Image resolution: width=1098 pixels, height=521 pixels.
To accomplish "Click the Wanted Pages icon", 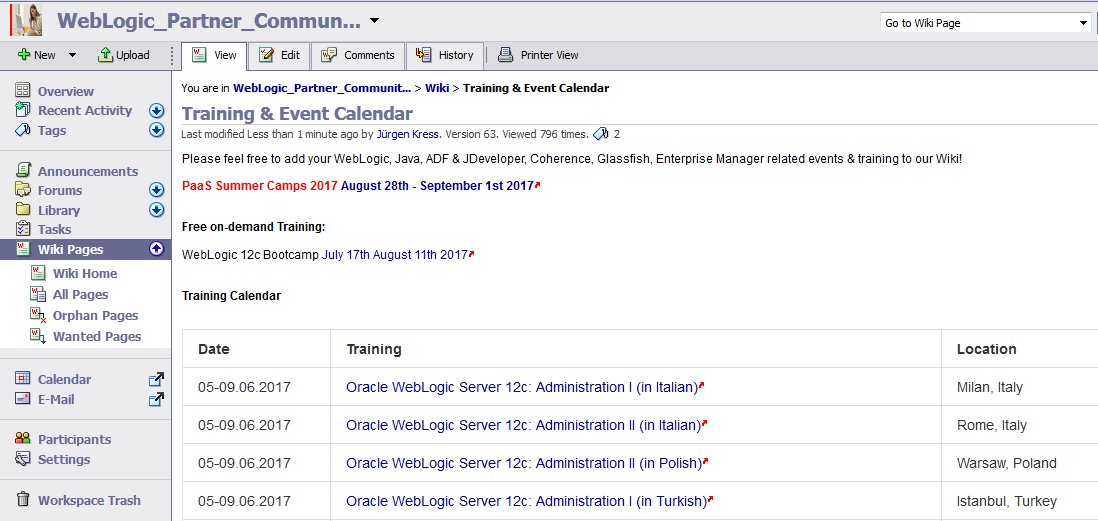I will coord(38,336).
